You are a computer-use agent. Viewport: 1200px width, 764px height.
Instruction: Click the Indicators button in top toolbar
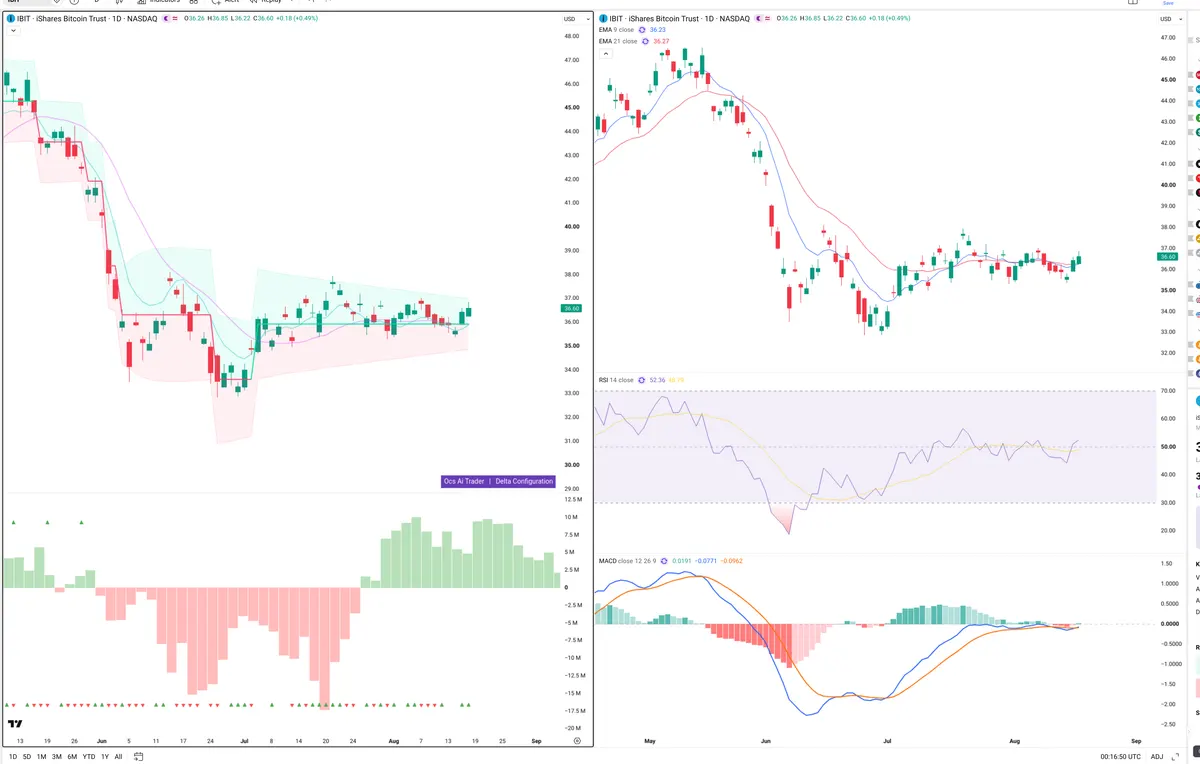coord(158,2)
